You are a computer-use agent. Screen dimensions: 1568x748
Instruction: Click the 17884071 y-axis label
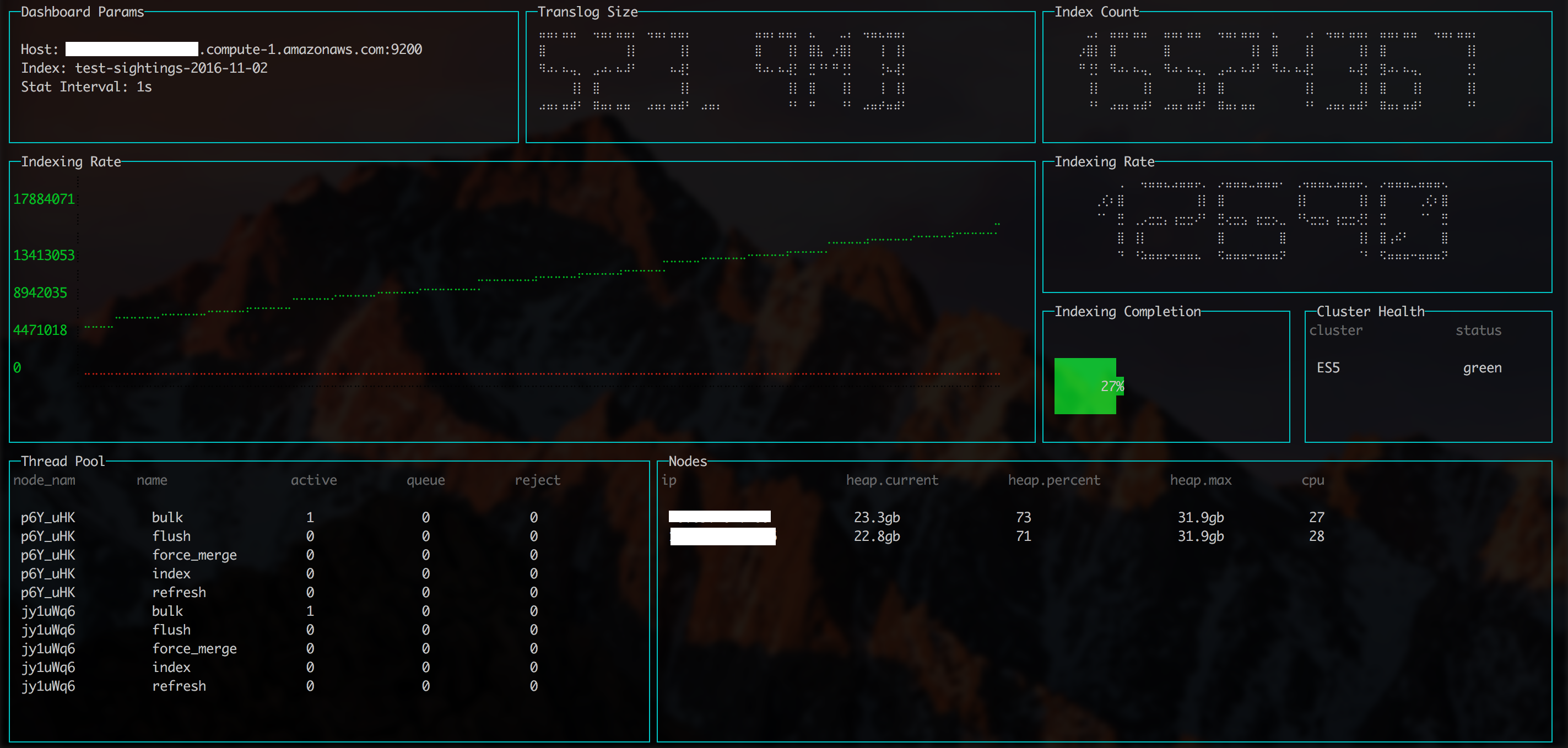point(44,199)
